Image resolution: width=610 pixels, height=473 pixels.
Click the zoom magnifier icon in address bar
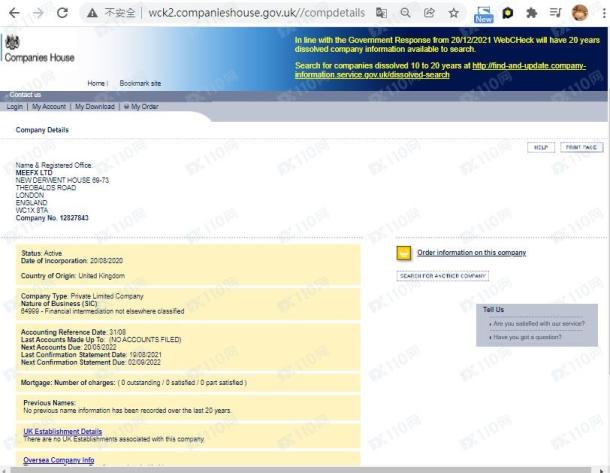(405, 13)
